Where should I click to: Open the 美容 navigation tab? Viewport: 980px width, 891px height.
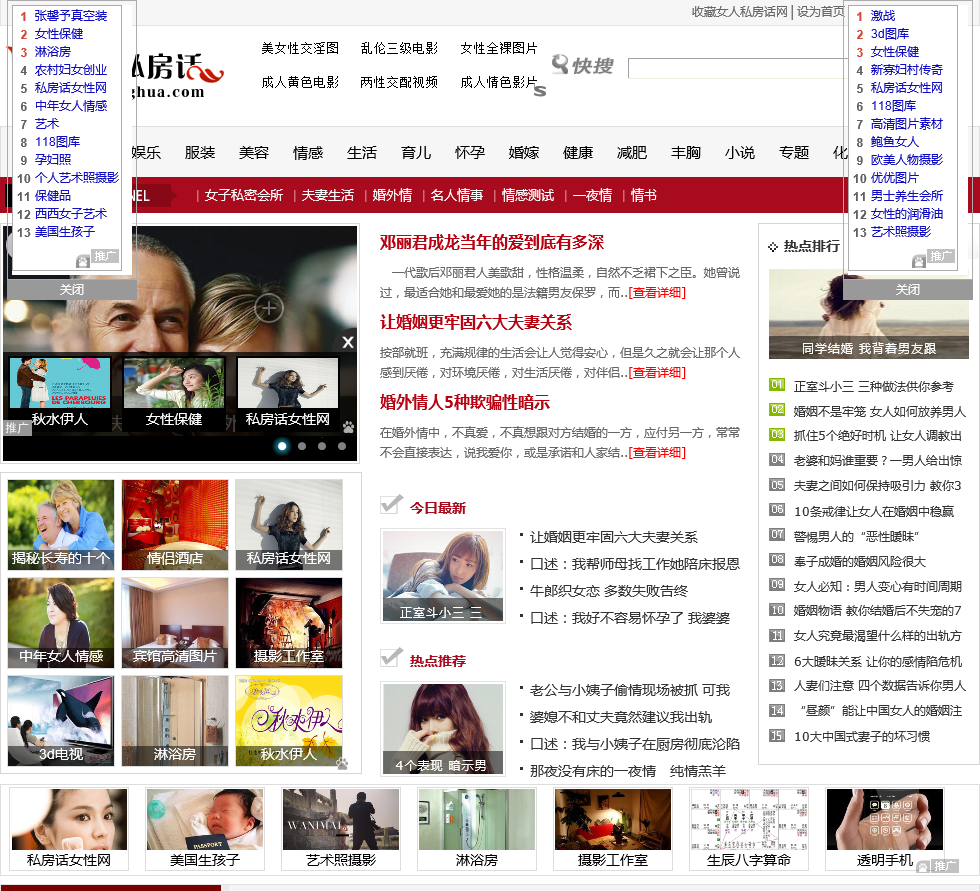coord(254,152)
